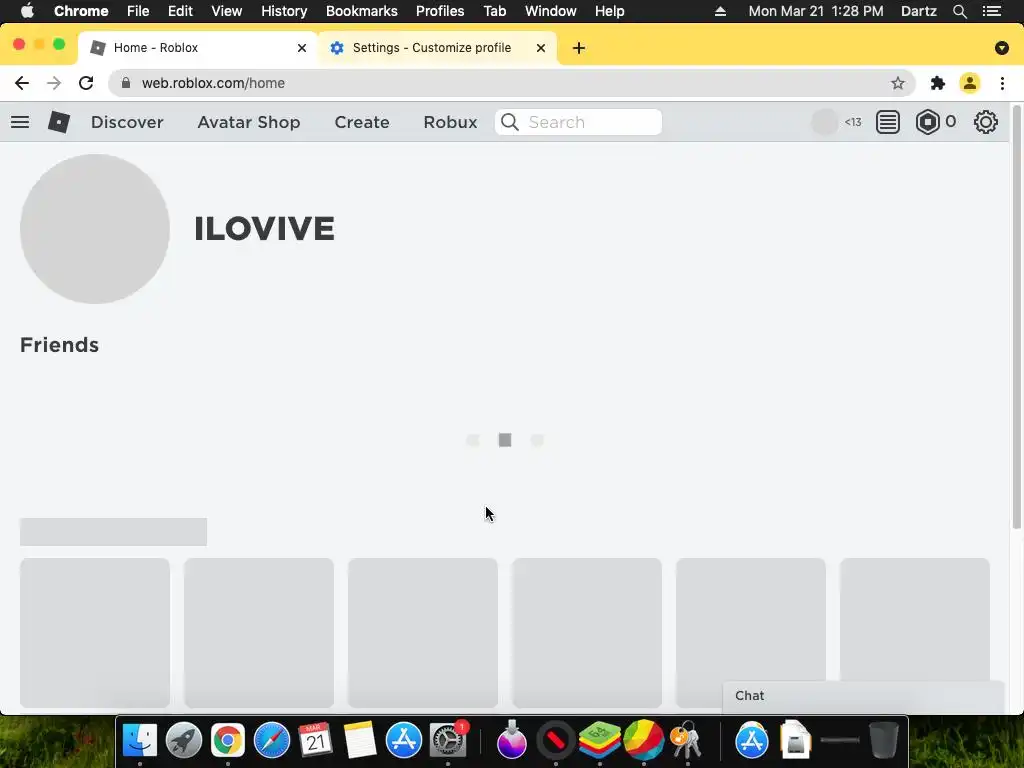Launch Launchpad from the Dock
Screen dimensions: 1024x768
pyautogui.click(x=184, y=741)
